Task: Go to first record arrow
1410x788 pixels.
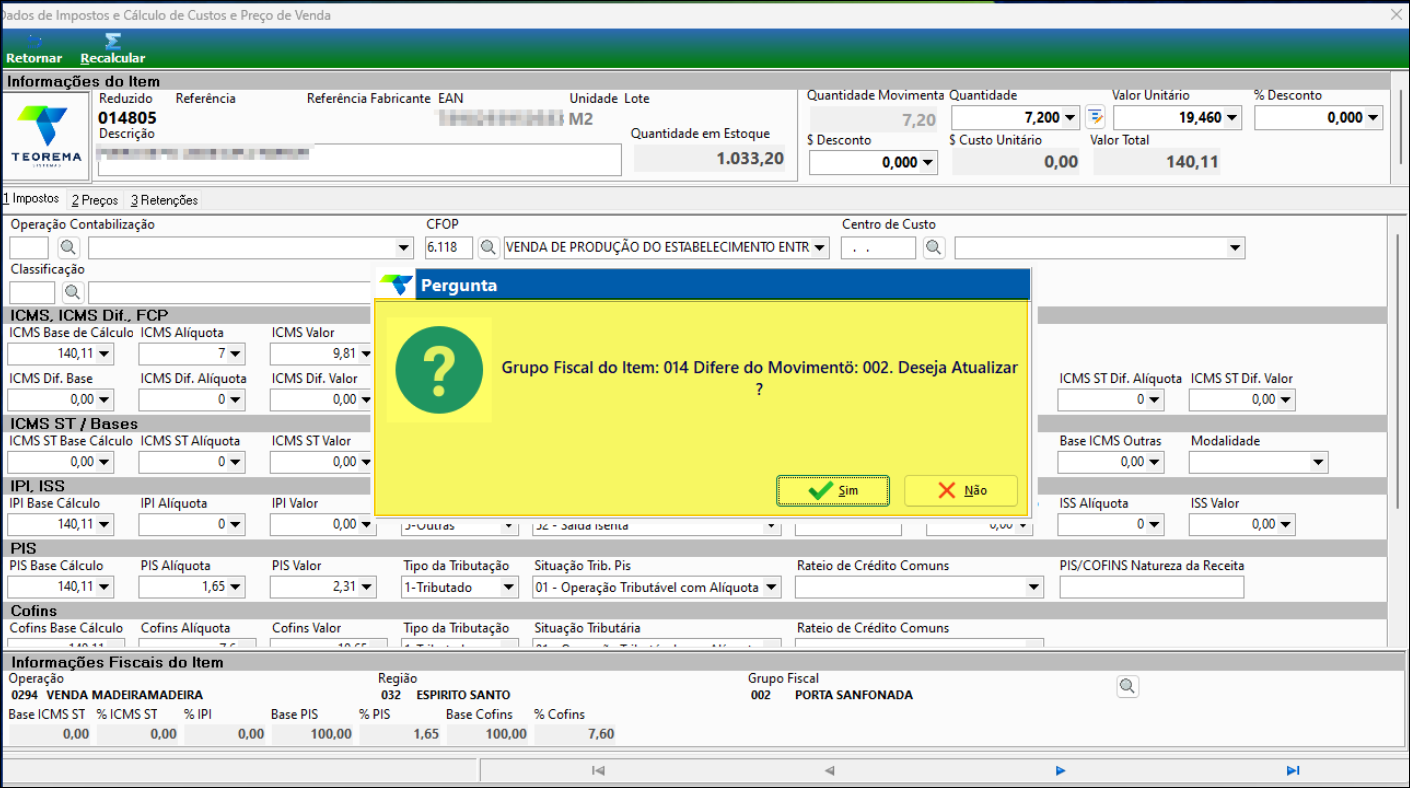Action: click(598, 771)
